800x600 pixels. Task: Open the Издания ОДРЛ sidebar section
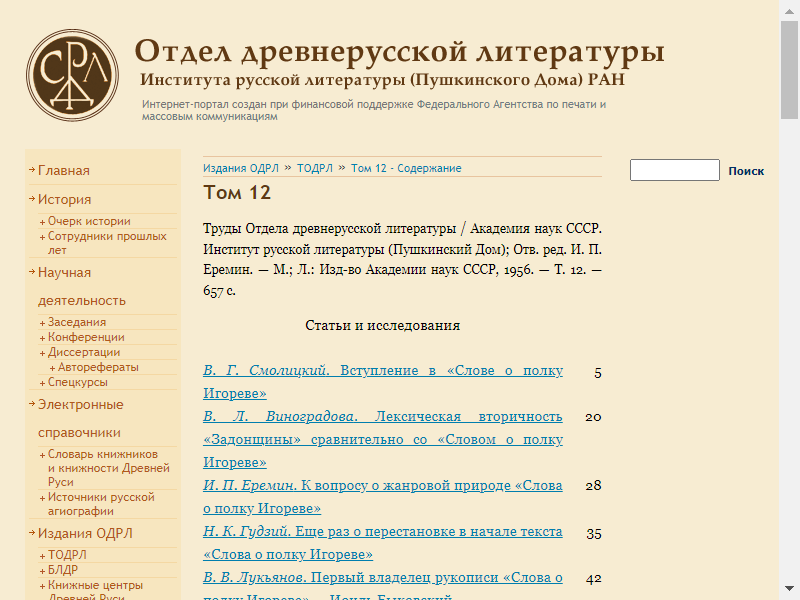tap(85, 533)
